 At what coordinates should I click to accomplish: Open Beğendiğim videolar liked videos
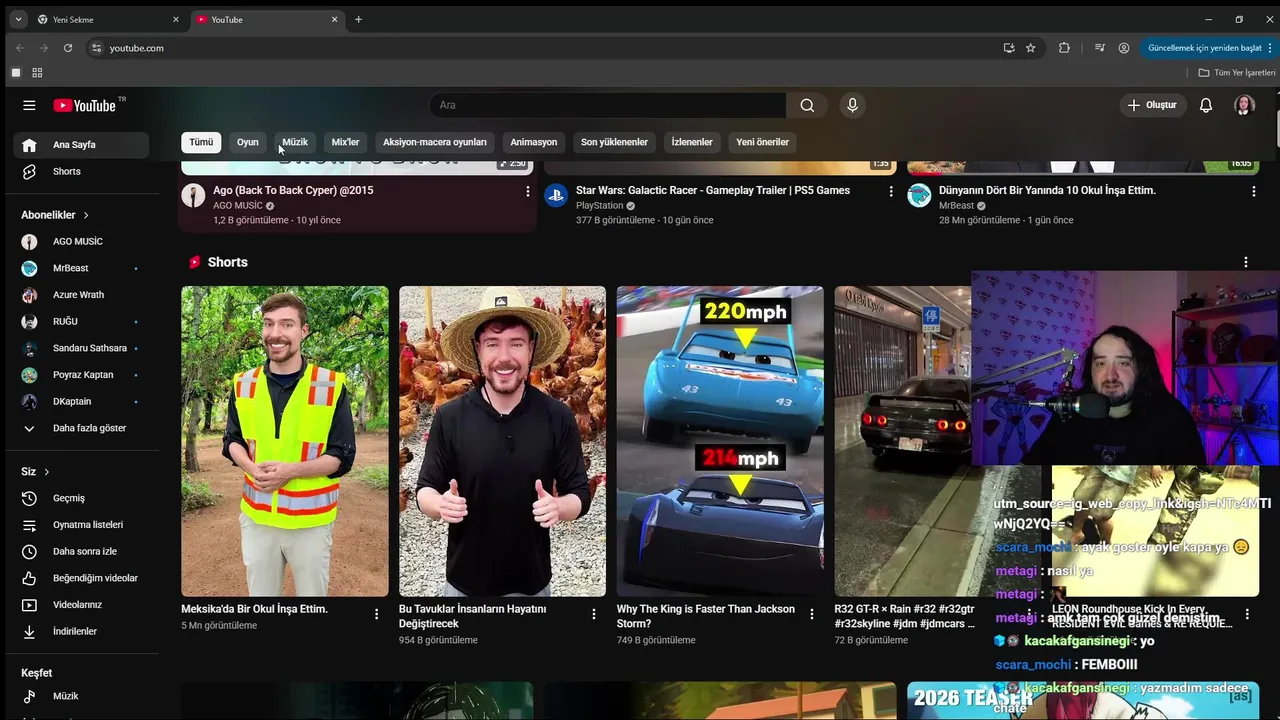[x=81, y=578]
